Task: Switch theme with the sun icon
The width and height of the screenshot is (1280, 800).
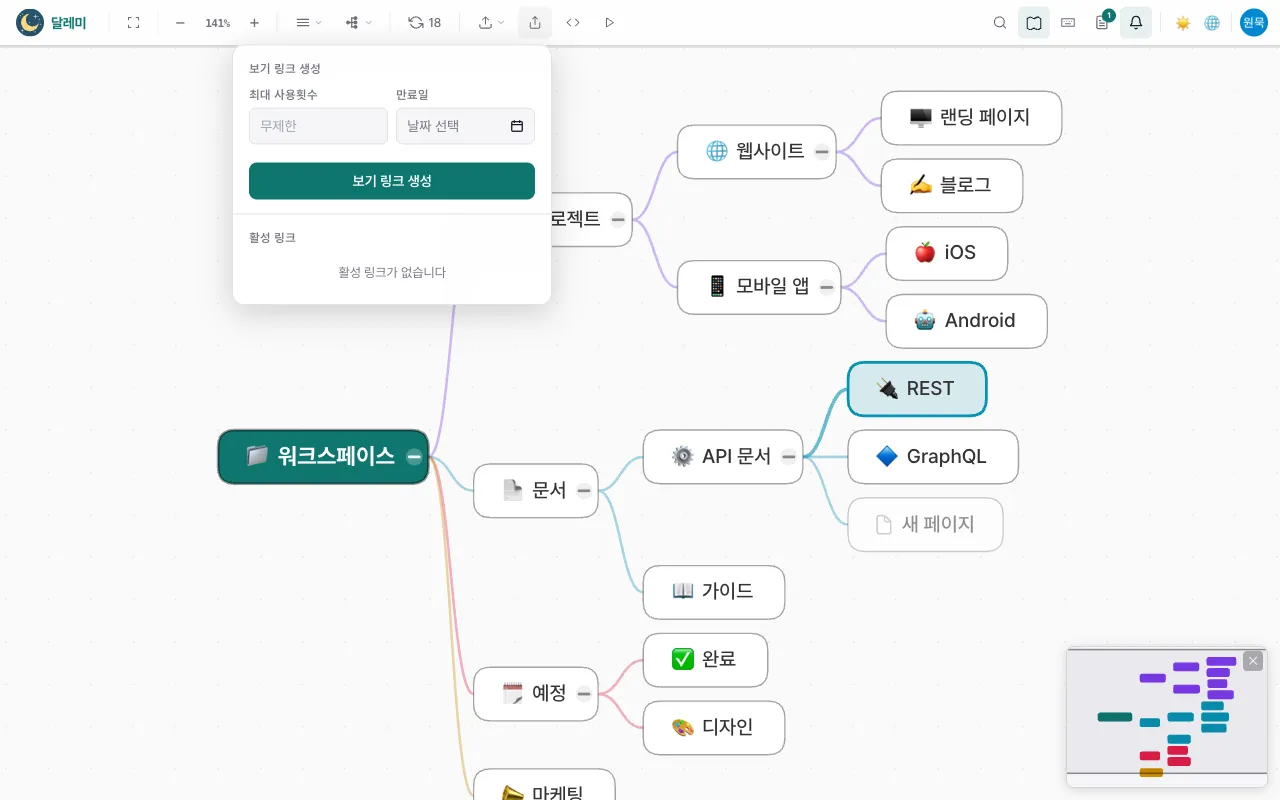Action: (1183, 22)
